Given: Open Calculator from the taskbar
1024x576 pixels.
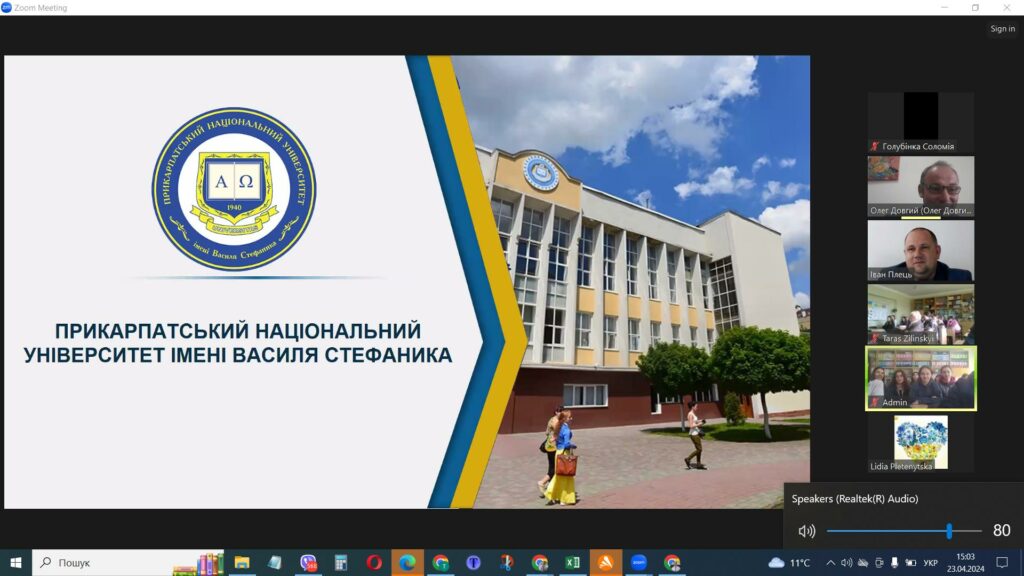Looking at the screenshot, I should click(x=341, y=563).
